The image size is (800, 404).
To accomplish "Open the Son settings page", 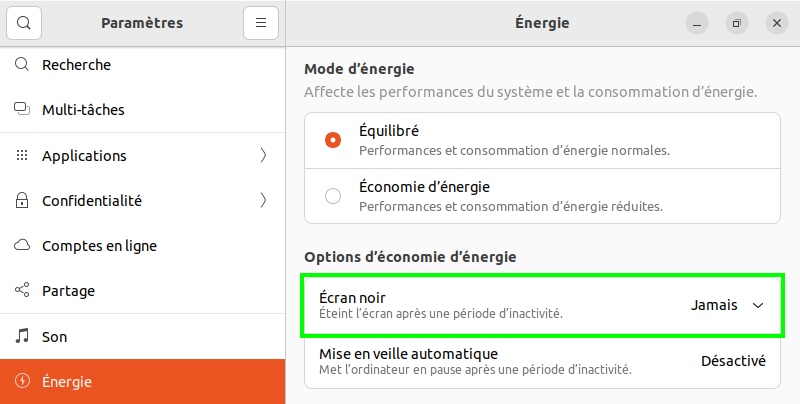I will pos(54,337).
